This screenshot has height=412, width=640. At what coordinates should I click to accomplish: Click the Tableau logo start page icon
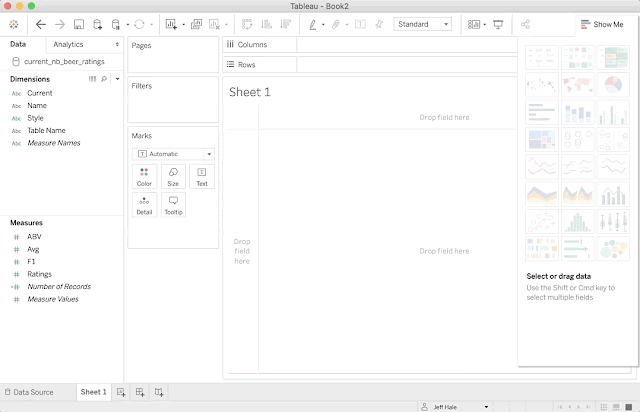click(x=13, y=24)
